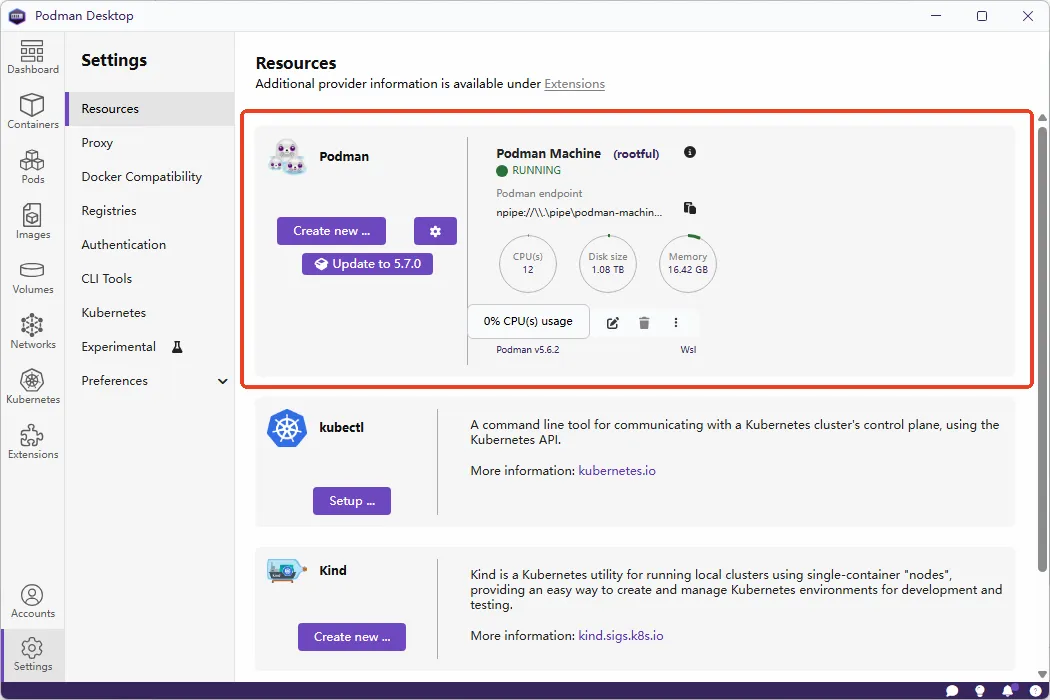Click the Experimental flask icon
Screen dimensions: 1050x700
click(x=177, y=347)
